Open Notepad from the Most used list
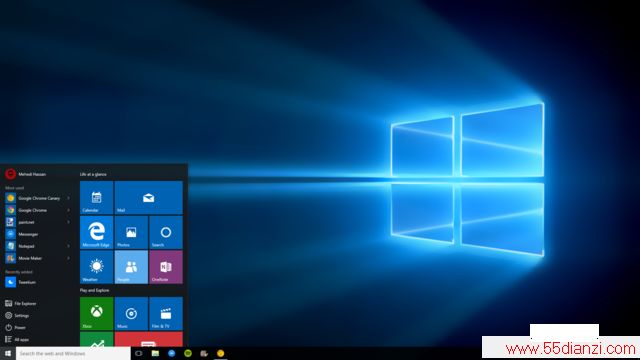This screenshot has width=640, height=360. 38,246
